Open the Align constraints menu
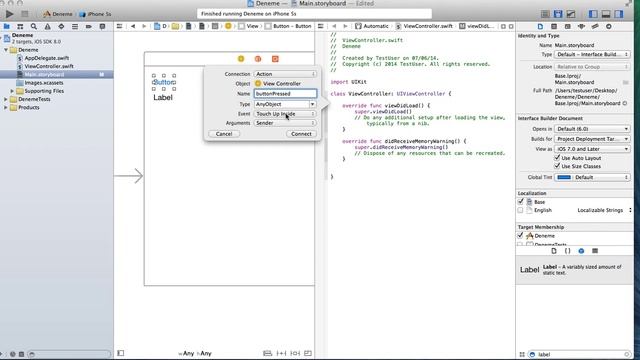 pos(267,353)
